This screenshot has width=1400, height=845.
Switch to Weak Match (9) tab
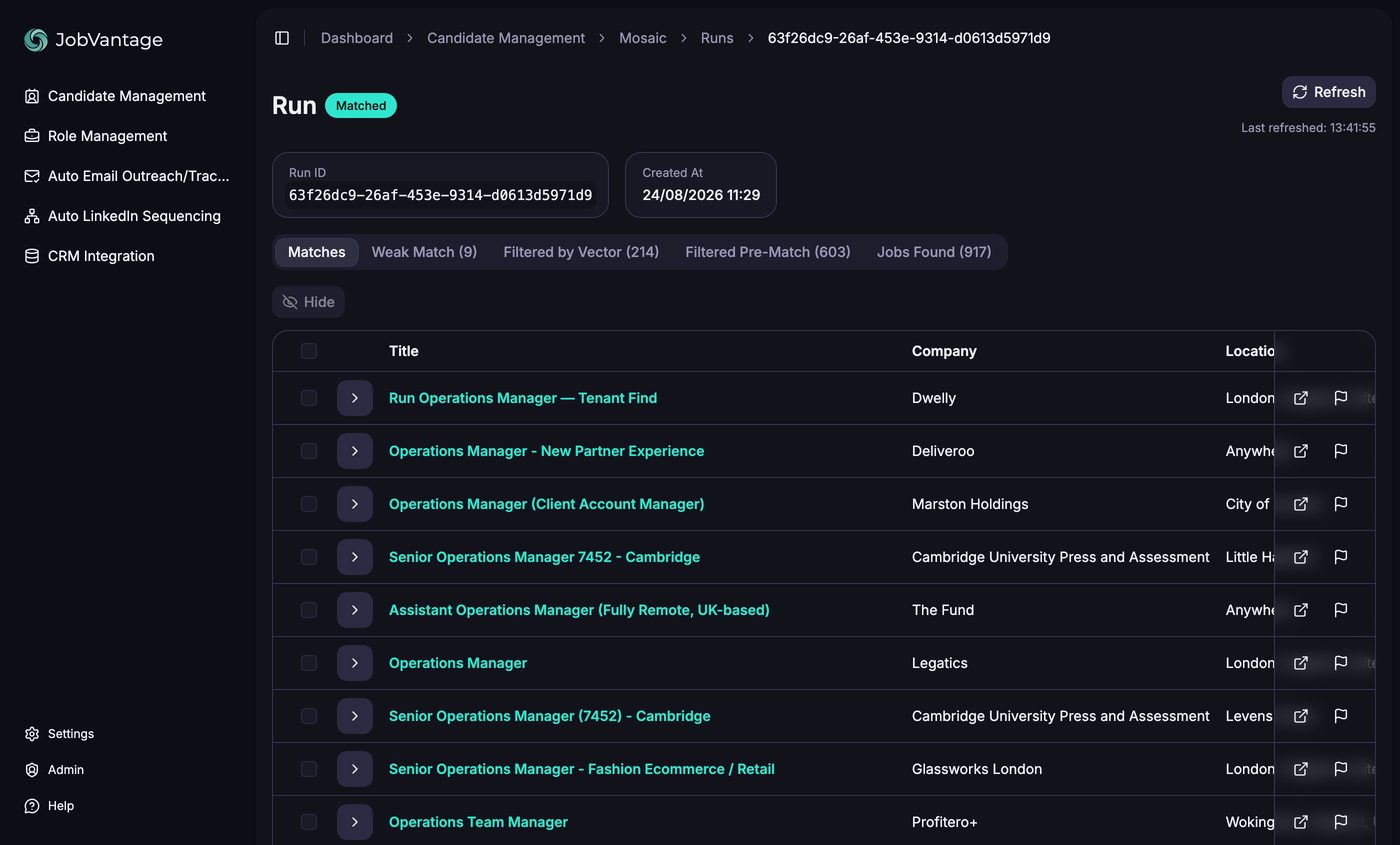coord(424,252)
